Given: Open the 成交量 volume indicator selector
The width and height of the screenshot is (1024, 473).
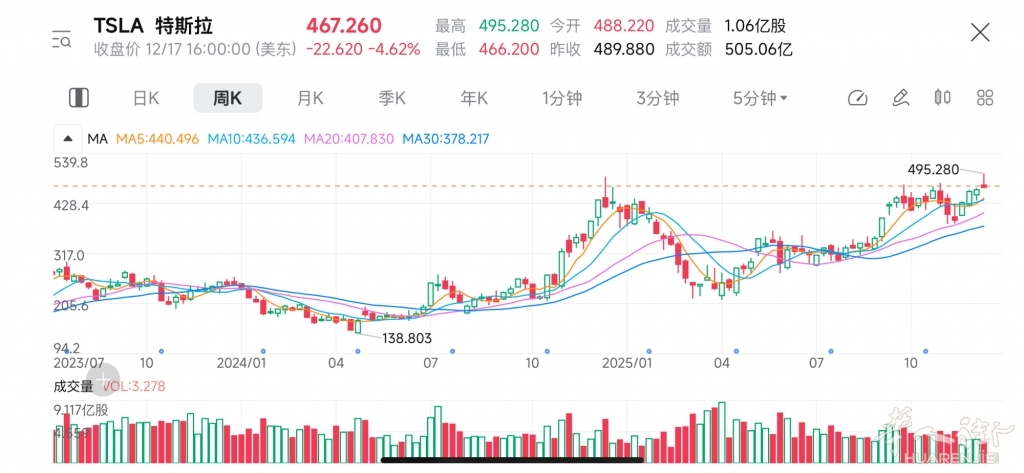Looking at the screenshot, I should 73,385.
